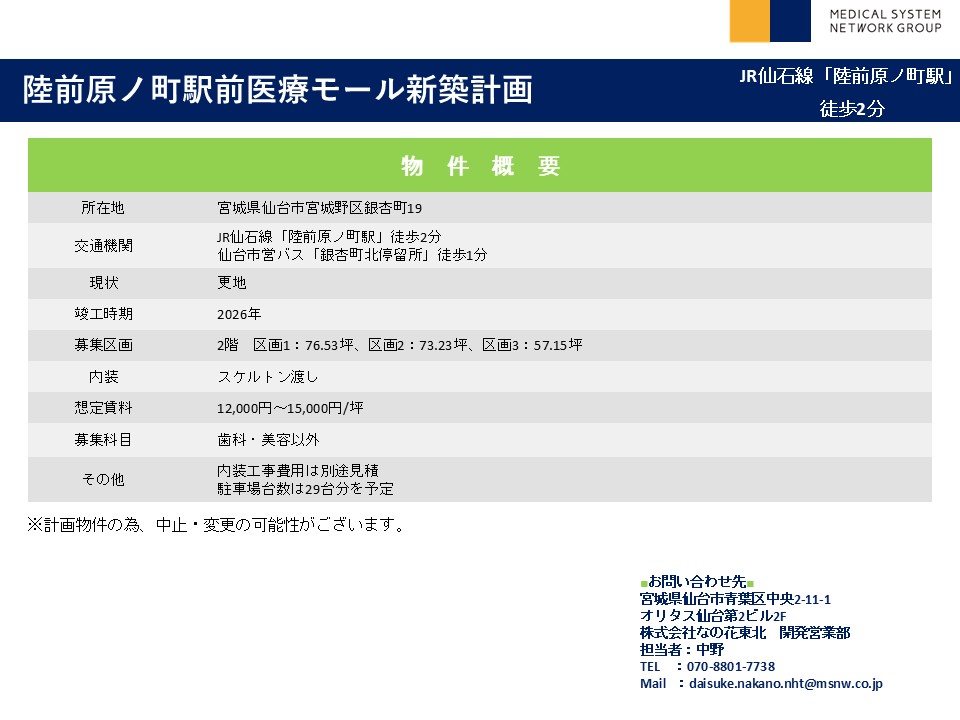
Task: Click the orange and navy logo squares
Action: [770, 21]
